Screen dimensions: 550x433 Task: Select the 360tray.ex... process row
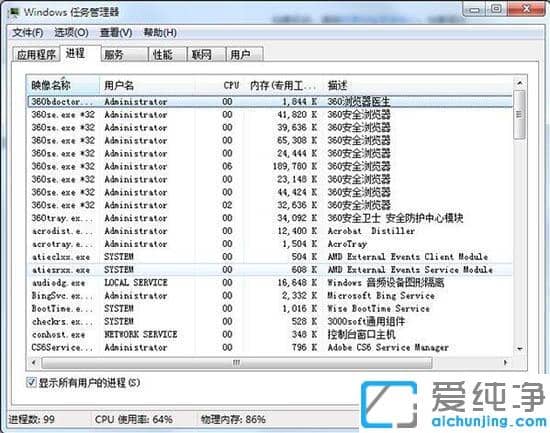pyautogui.click(x=270, y=218)
